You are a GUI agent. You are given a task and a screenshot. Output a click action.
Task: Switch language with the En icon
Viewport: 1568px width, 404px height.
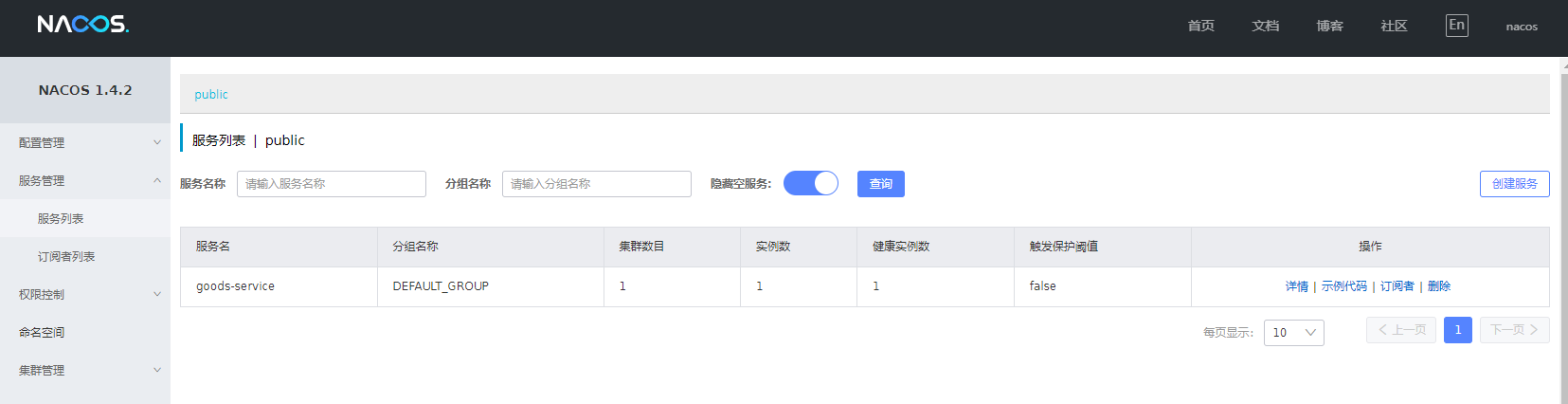pyautogui.click(x=1456, y=26)
